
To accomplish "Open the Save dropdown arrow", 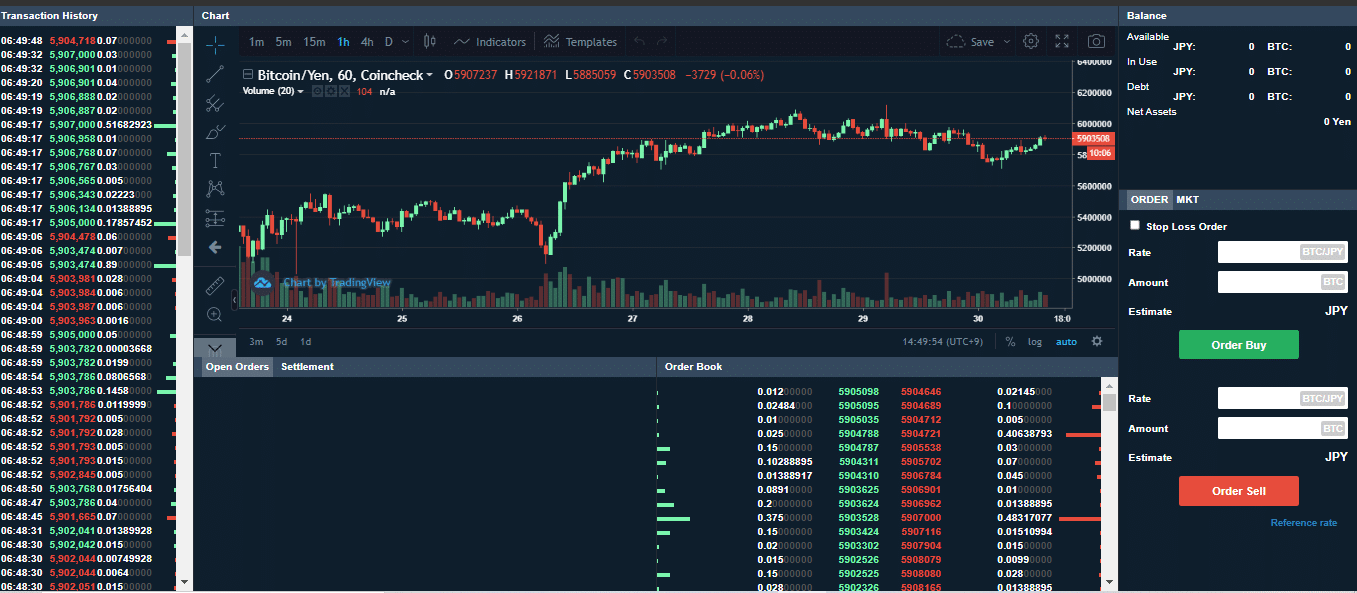I will click(1006, 42).
